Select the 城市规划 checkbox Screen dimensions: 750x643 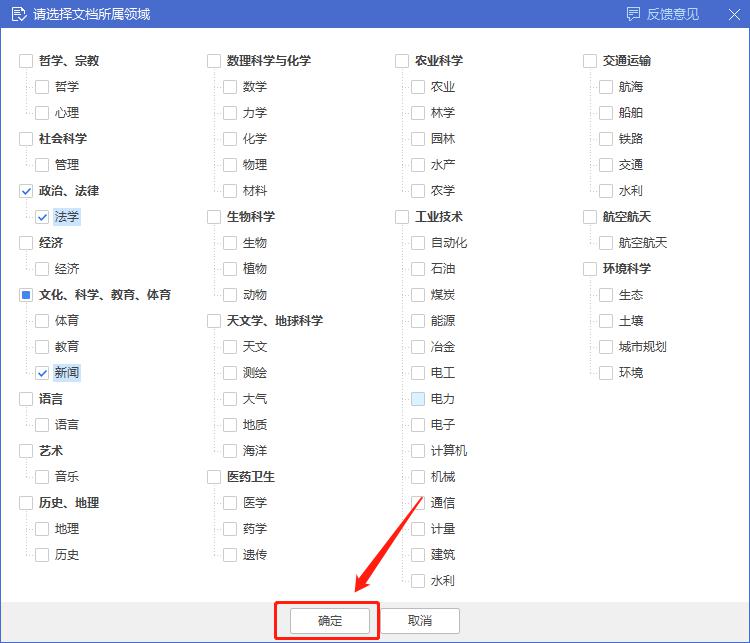coord(606,347)
